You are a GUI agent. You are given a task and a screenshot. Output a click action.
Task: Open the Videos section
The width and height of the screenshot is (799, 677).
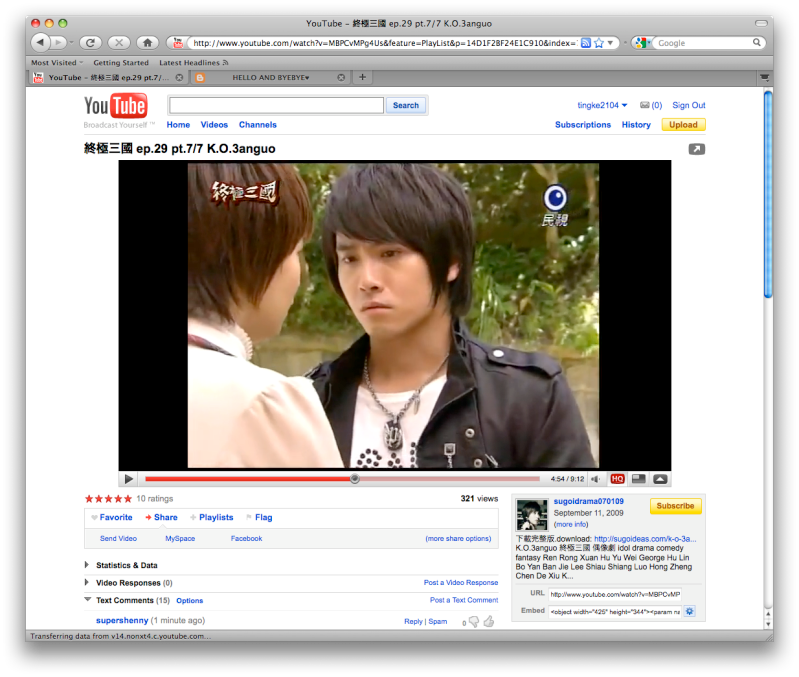(x=214, y=125)
